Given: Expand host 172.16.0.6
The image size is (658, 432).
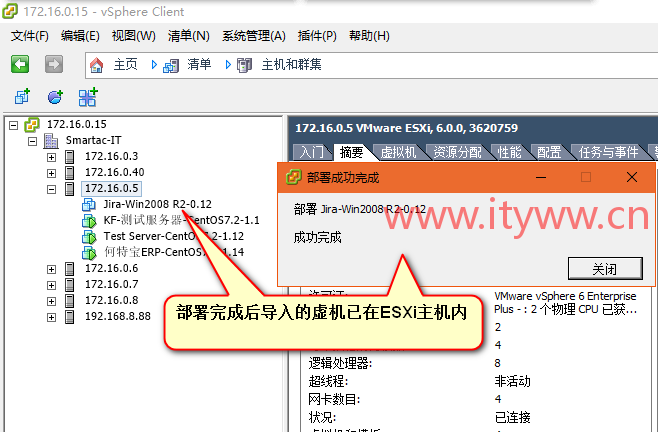Looking at the screenshot, I should coord(51,269).
